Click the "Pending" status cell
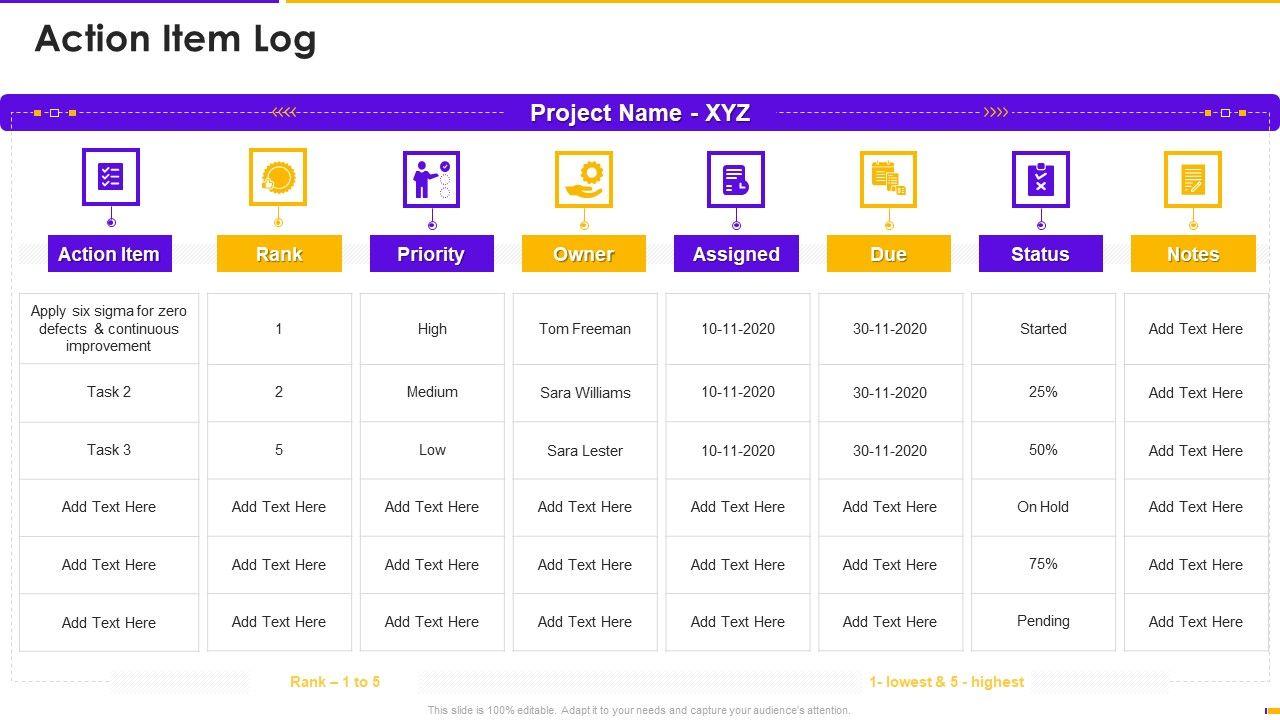This screenshot has height=720, width=1280. 1043,621
